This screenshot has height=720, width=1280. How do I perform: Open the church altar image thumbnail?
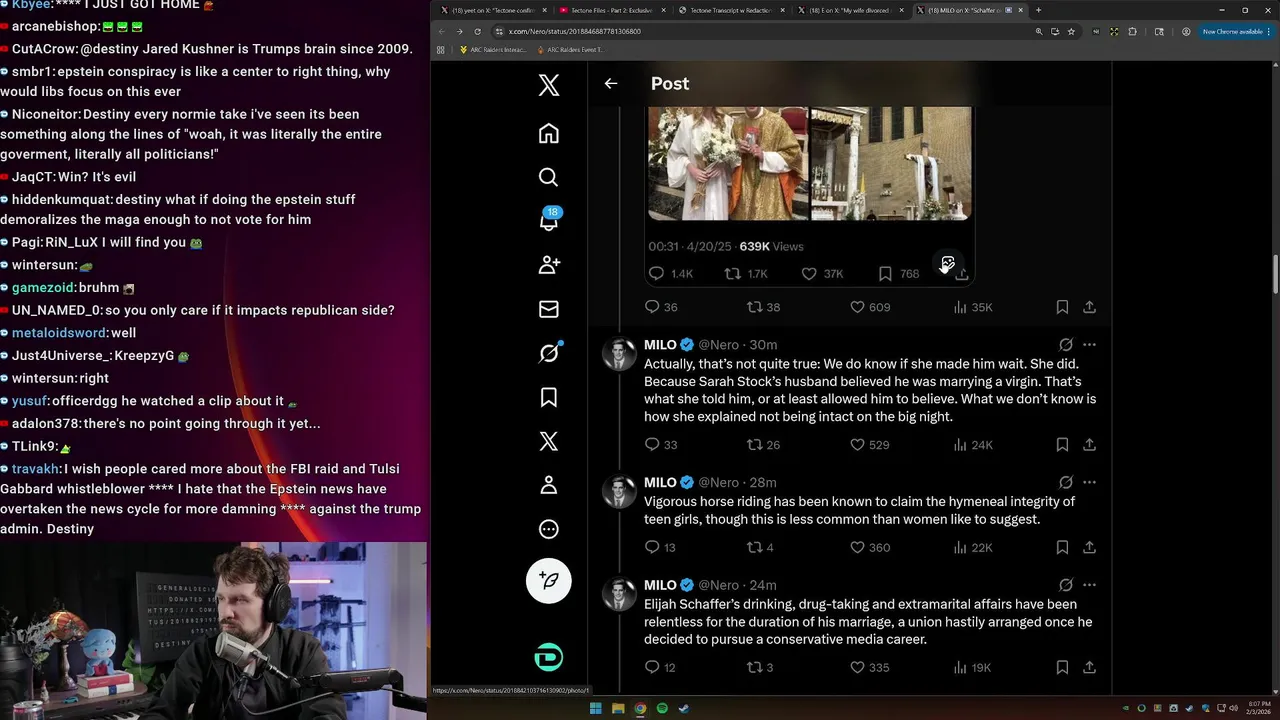click(x=891, y=163)
